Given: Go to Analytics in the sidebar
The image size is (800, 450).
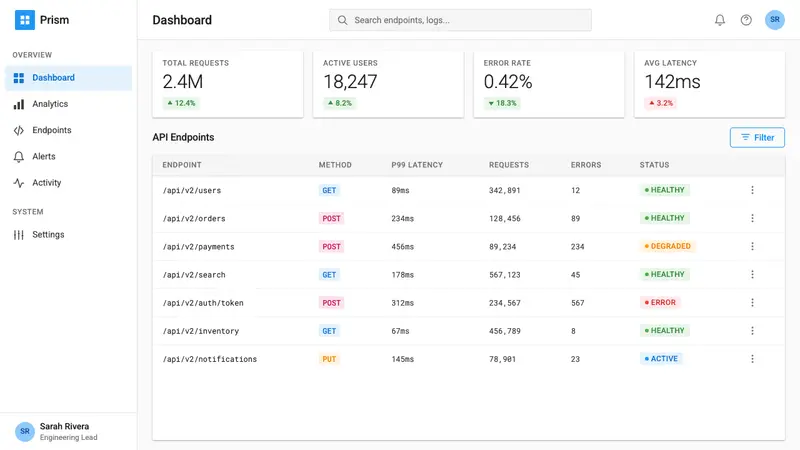Looking at the screenshot, I should click(x=68, y=104).
